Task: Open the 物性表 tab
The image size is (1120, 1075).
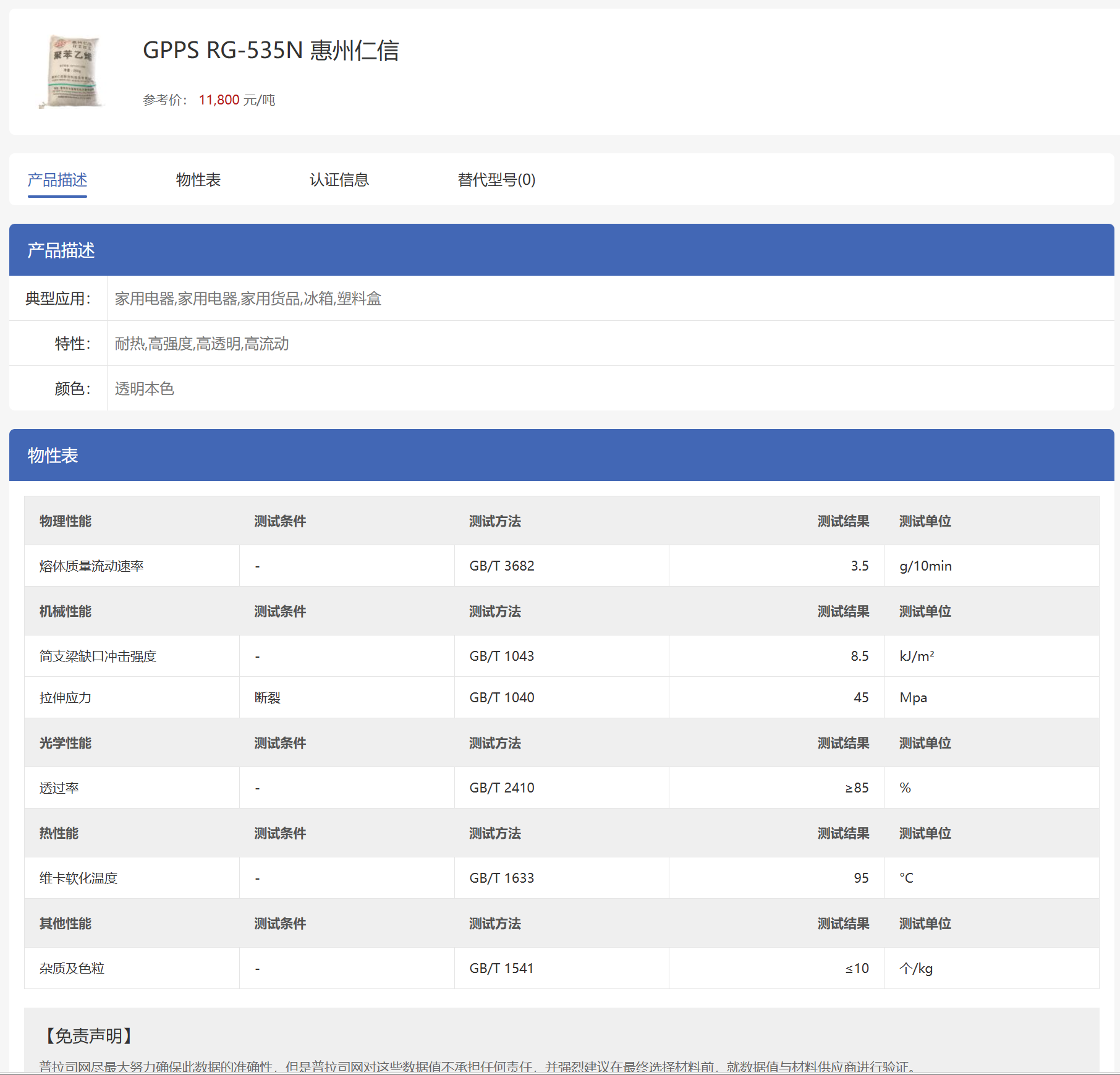Action: [198, 180]
